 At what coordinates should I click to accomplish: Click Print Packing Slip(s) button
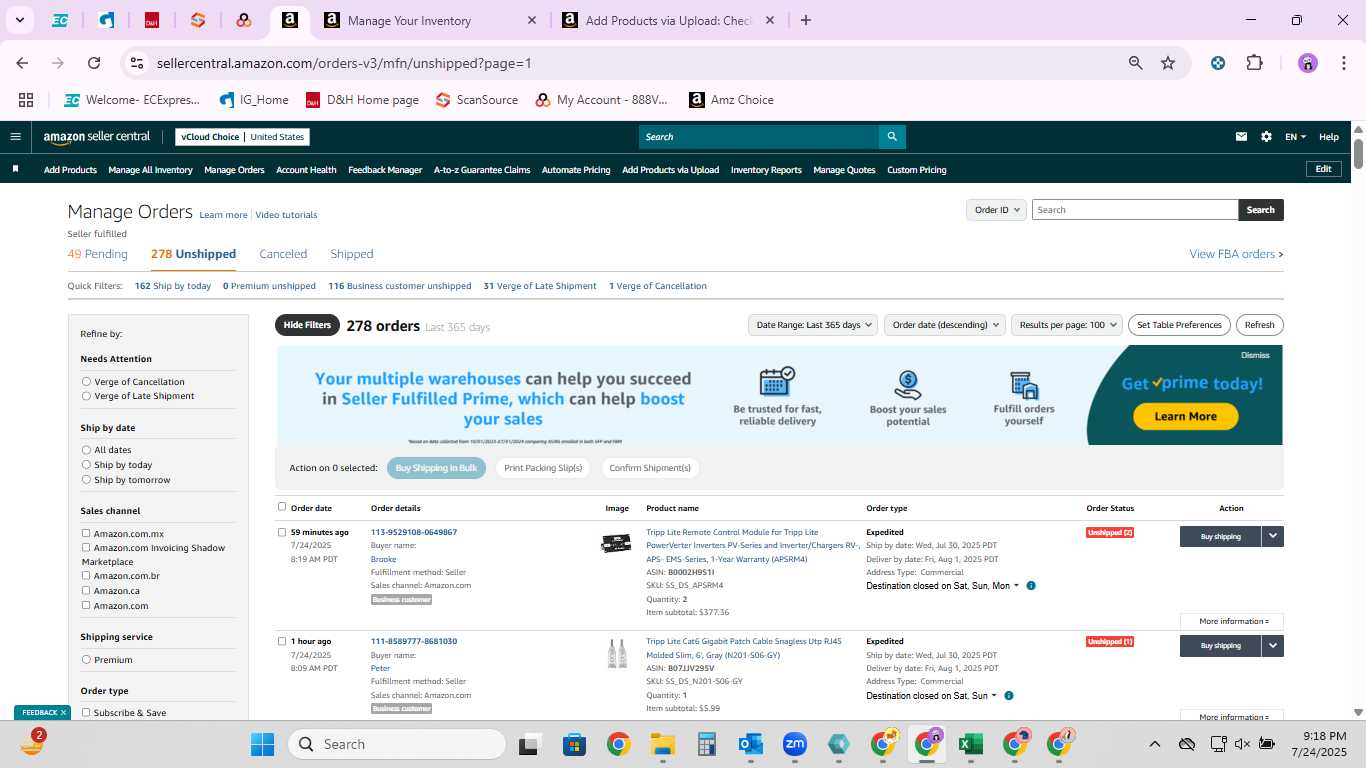543,468
